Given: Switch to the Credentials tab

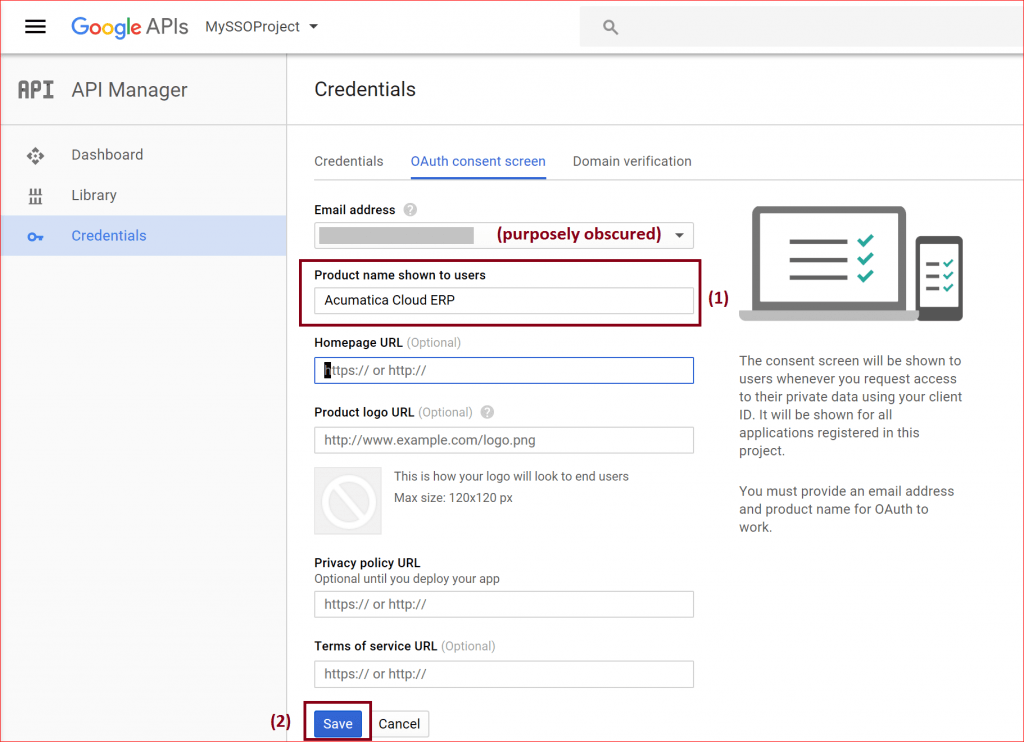Looking at the screenshot, I should tap(349, 161).
